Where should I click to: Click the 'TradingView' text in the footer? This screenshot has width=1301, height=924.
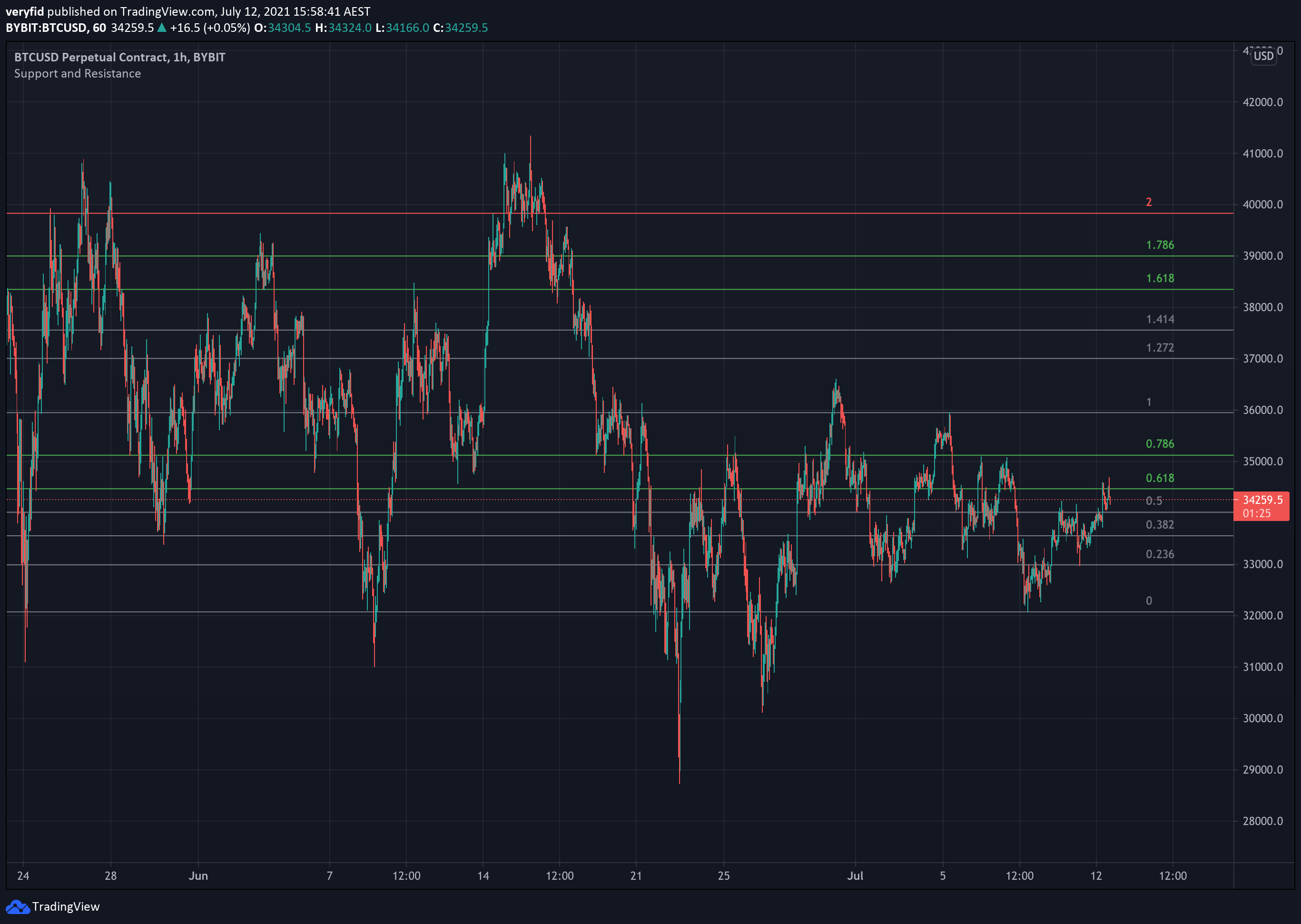66,906
